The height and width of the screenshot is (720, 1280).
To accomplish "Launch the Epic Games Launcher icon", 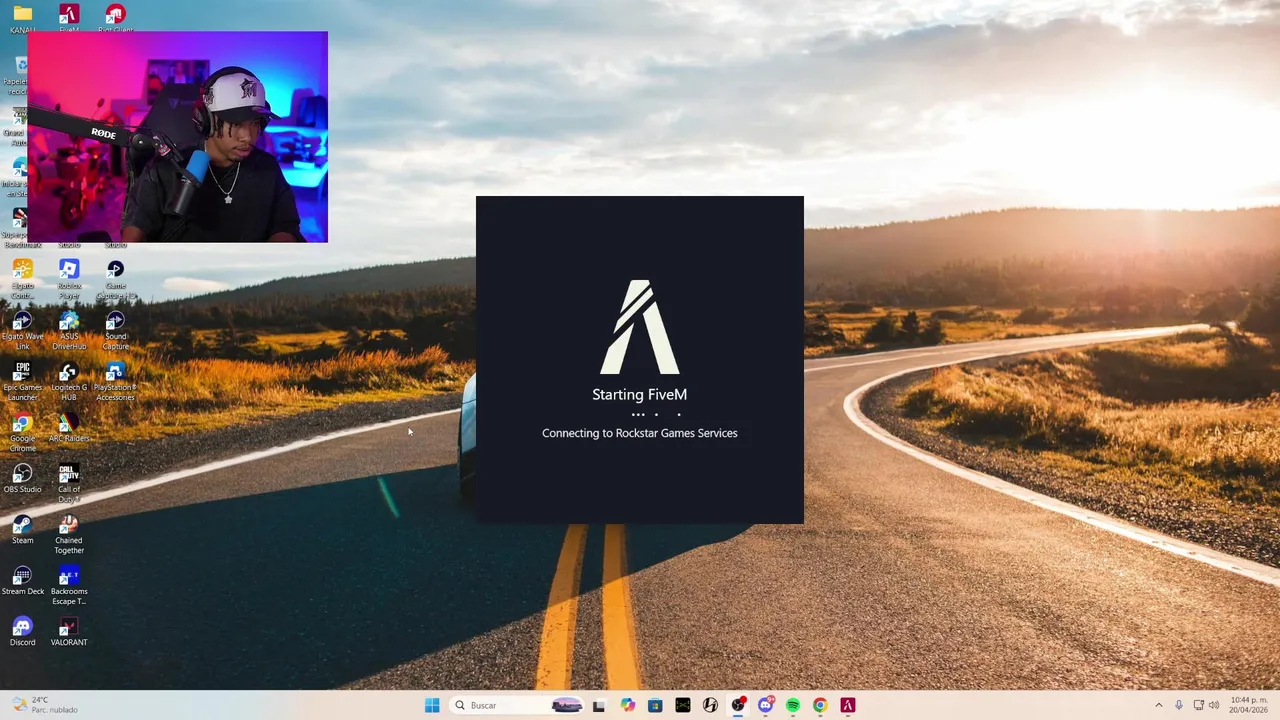I will 22,381.
